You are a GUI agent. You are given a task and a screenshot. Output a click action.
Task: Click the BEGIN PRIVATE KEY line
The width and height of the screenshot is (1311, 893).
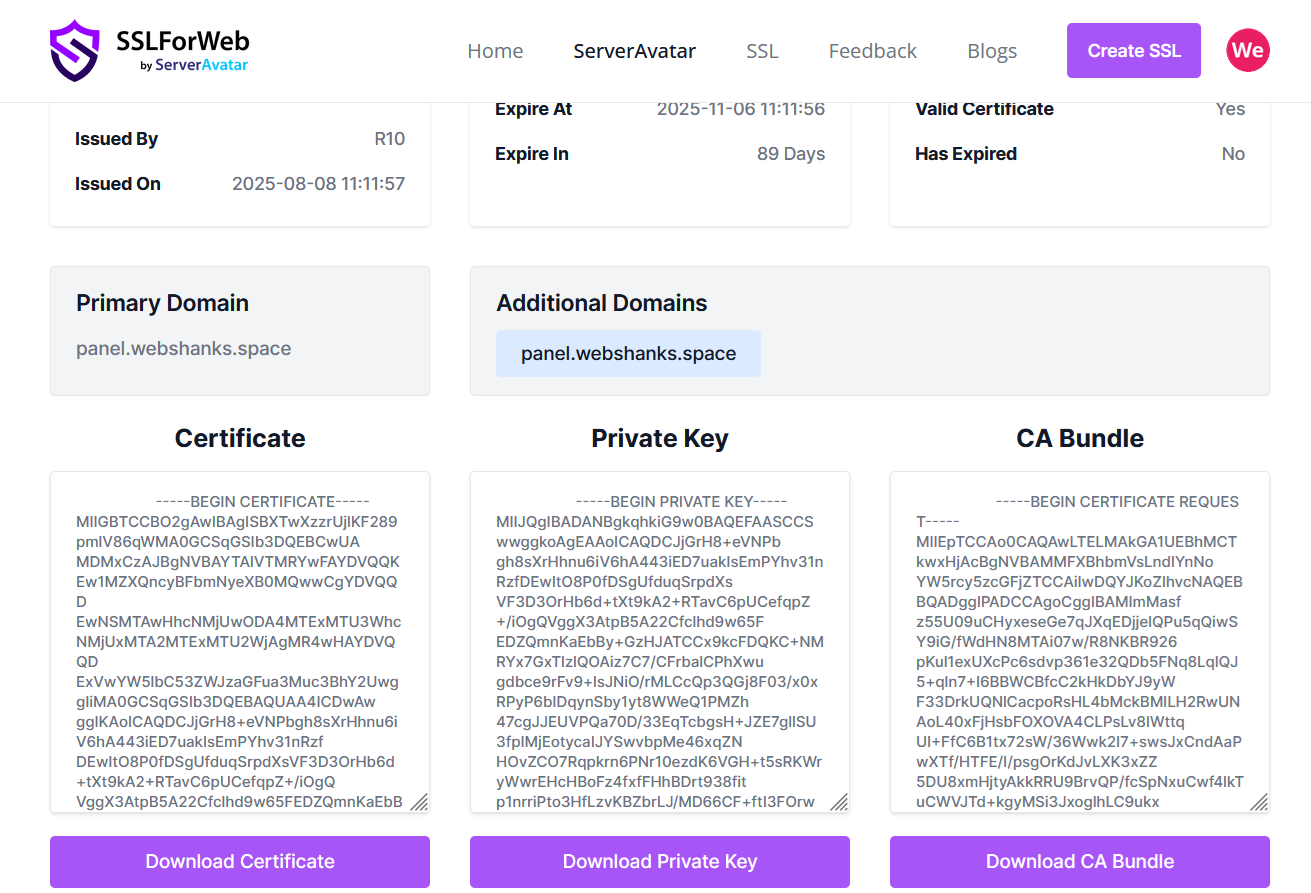(681, 502)
